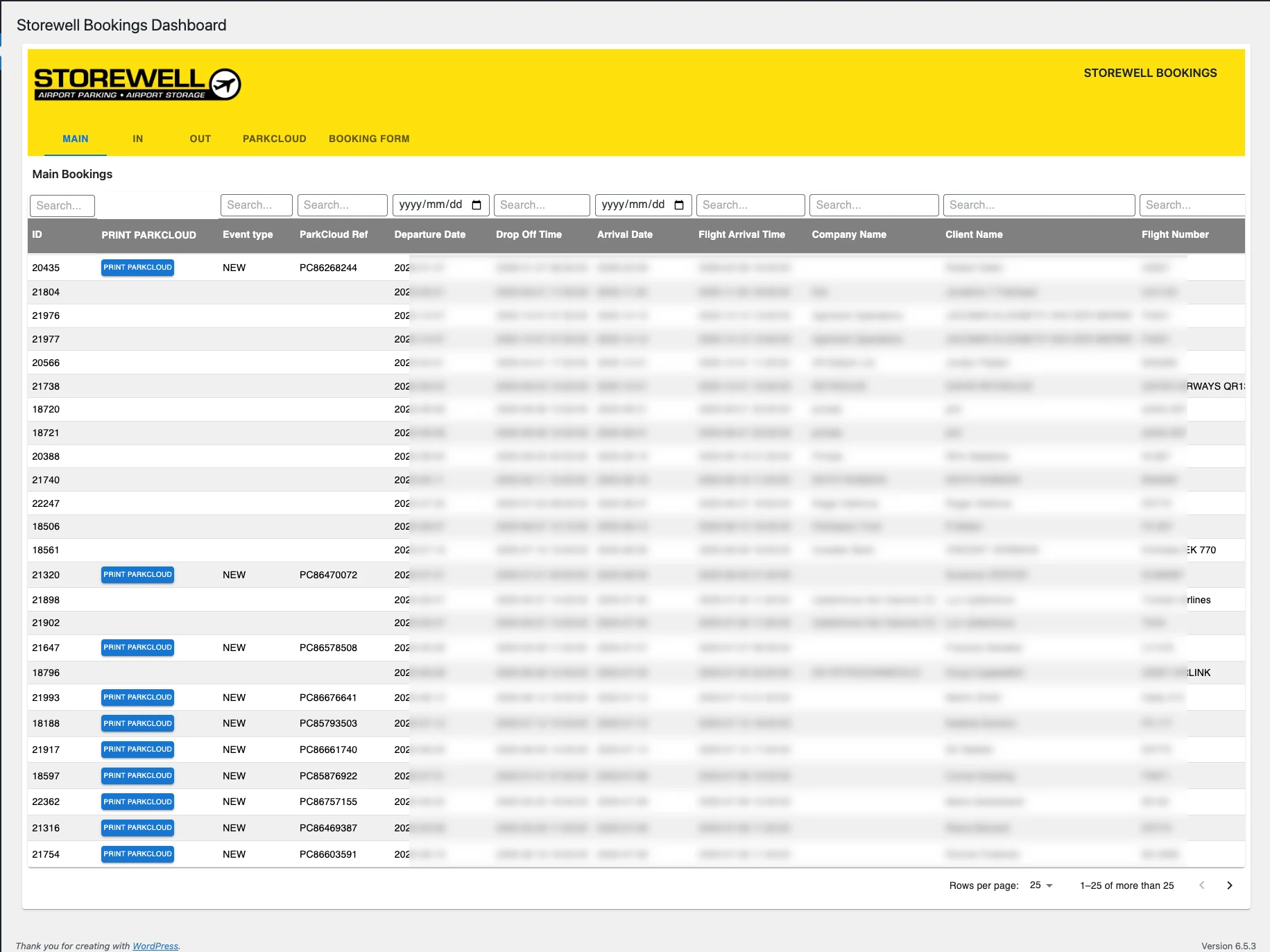Open the Departure Date calendar picker
Image resolution: width=1270 pixels, height=952 pixels.
[x=477, y=205]
